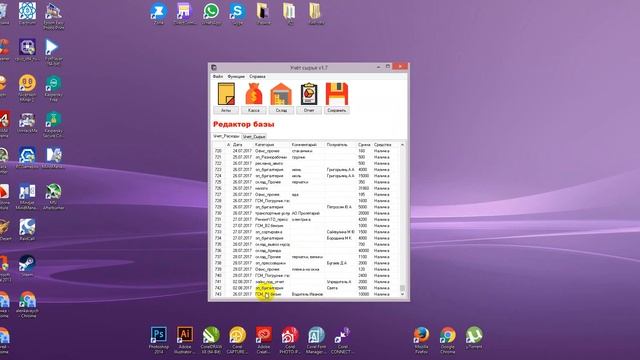Open the Отчет clipboard chart icon

click(309, 94)
